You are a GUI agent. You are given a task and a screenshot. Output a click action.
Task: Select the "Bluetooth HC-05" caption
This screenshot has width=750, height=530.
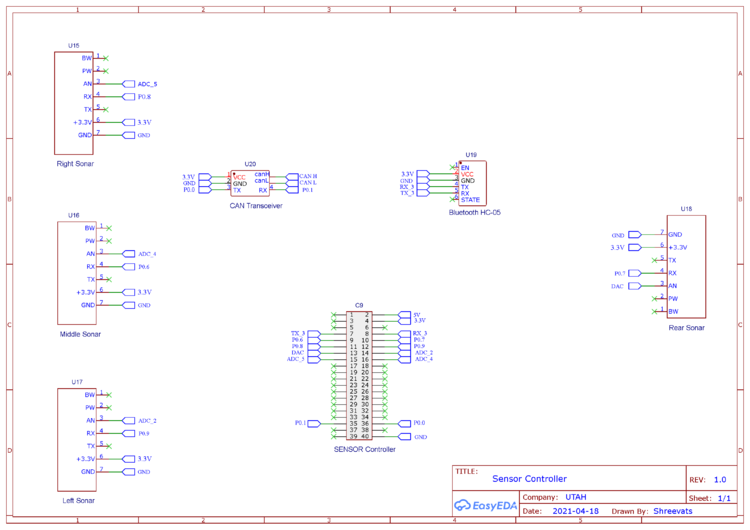pyautogui.click(x=474, y=212)
